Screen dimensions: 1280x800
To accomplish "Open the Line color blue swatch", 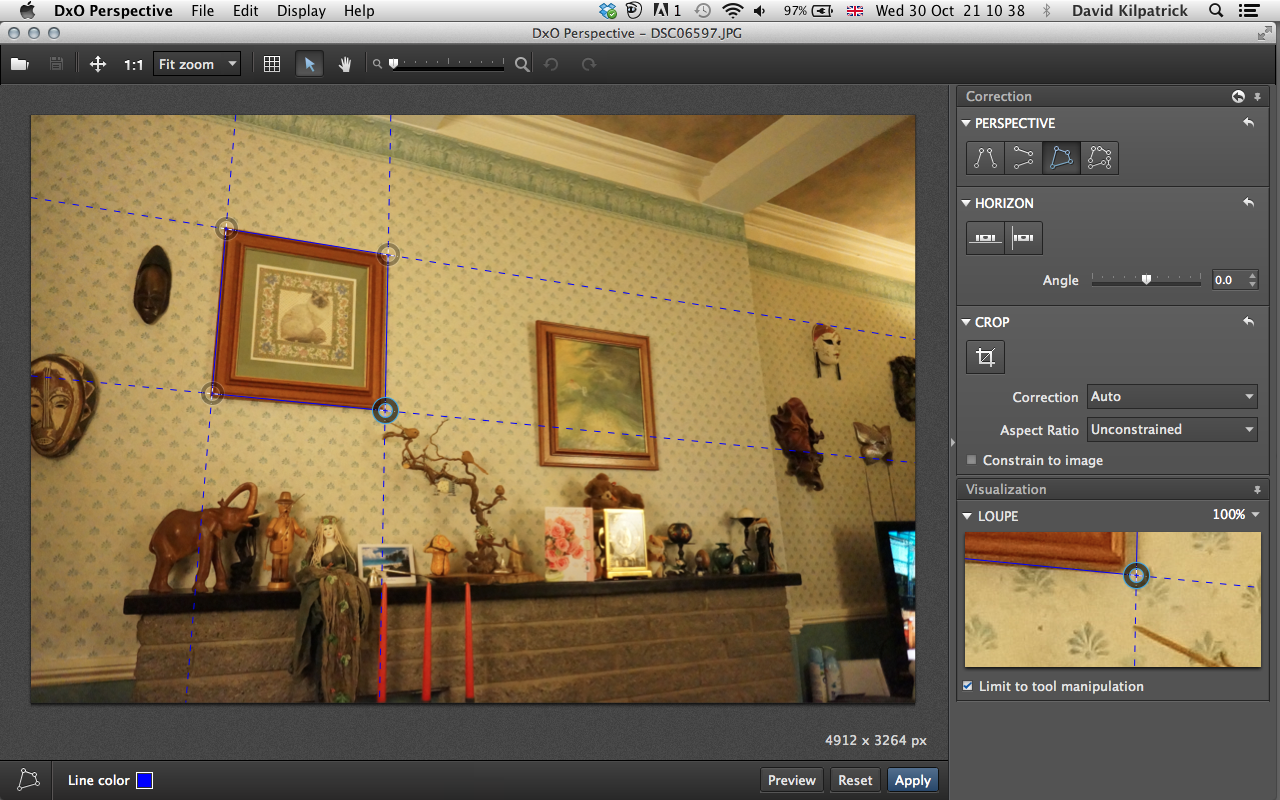I will 144,780.
